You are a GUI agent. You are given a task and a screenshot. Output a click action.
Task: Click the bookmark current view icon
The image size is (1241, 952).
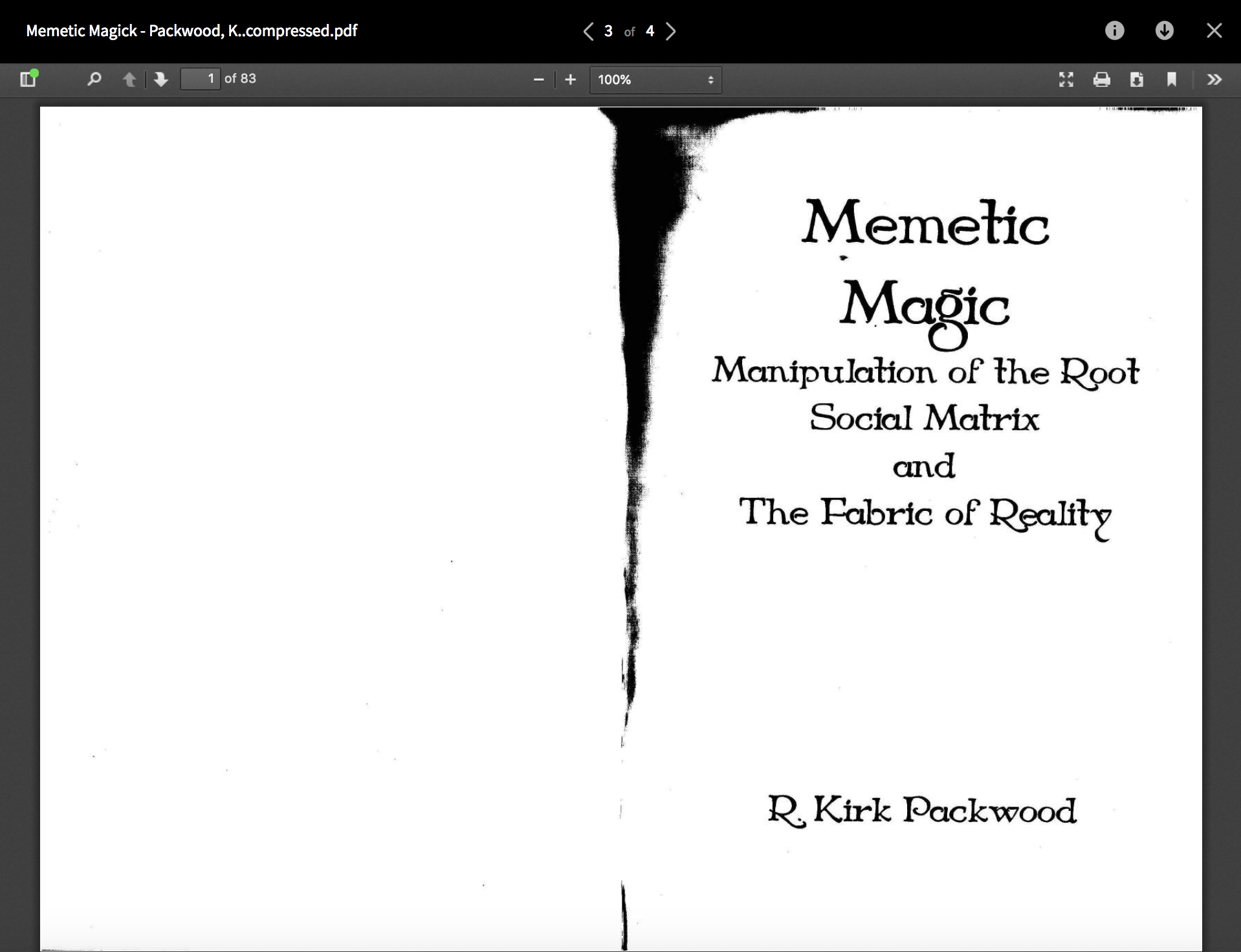pos(1171,80)
